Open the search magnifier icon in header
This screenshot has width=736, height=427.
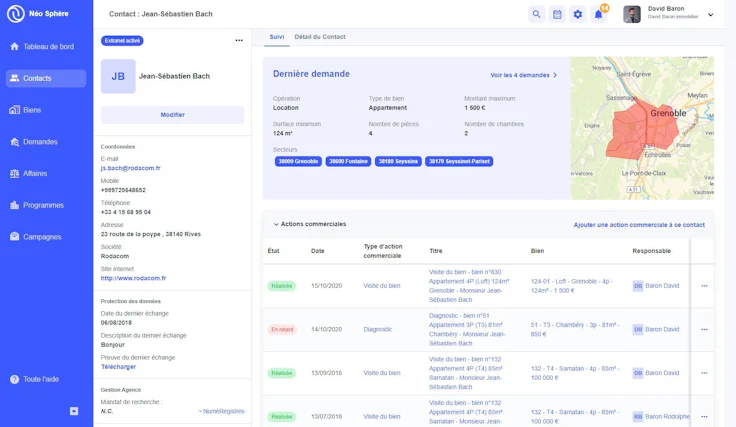[537, 14]
